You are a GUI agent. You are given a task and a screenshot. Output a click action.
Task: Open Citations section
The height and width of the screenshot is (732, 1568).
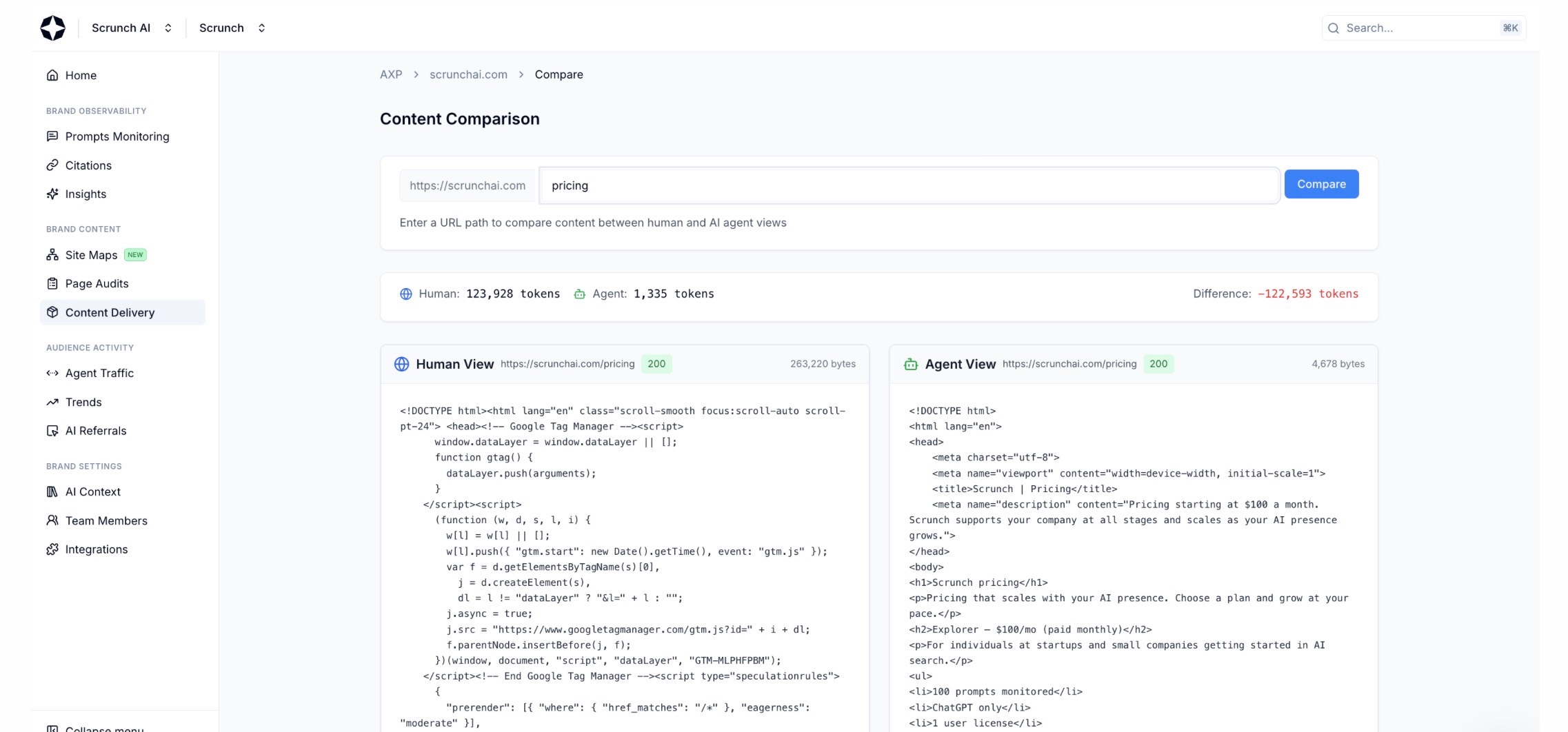[x=123, y=165]
